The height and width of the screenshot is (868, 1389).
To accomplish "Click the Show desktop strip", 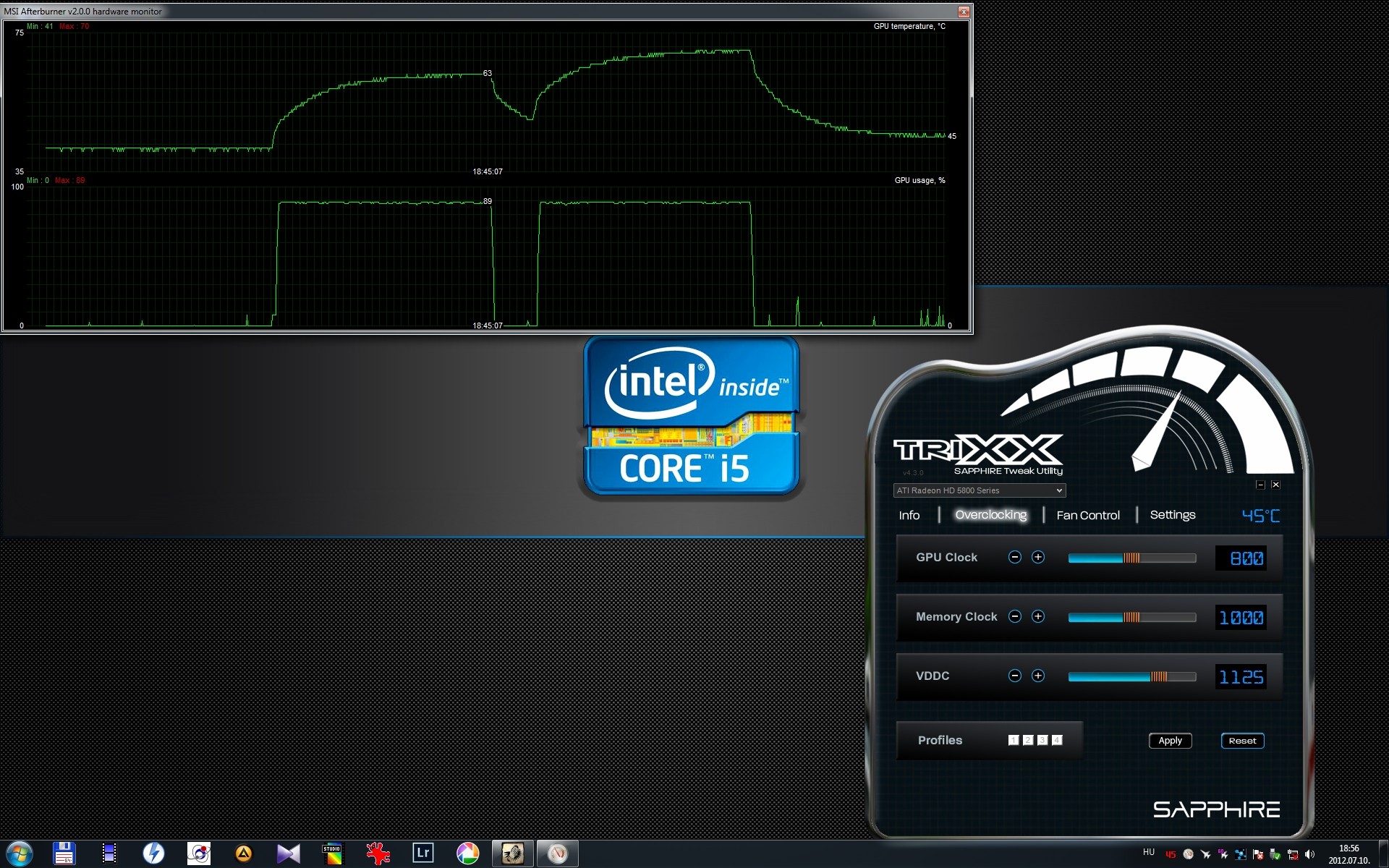I will (1383, 854).
